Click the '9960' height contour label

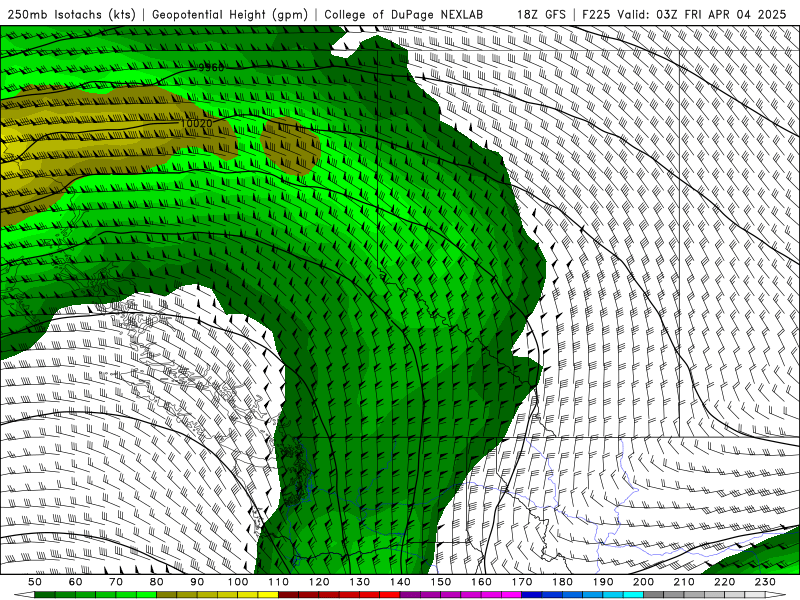tap(211, 67)
